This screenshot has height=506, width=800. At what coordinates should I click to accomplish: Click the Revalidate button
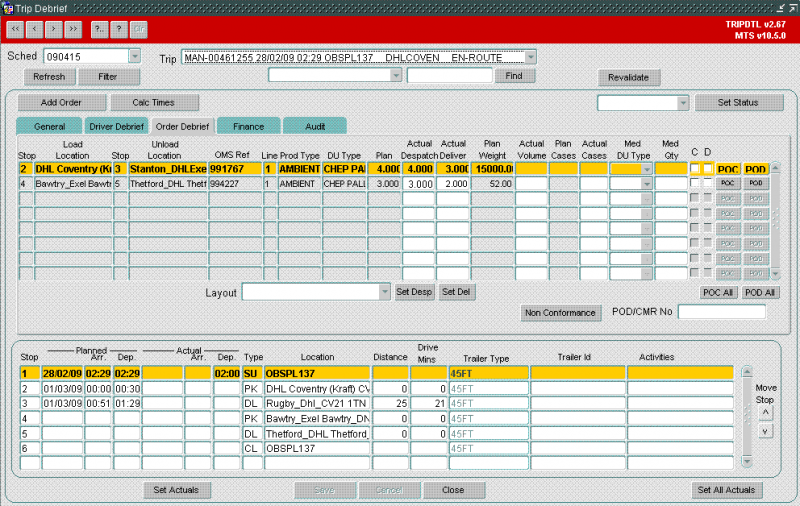point(629,78)
